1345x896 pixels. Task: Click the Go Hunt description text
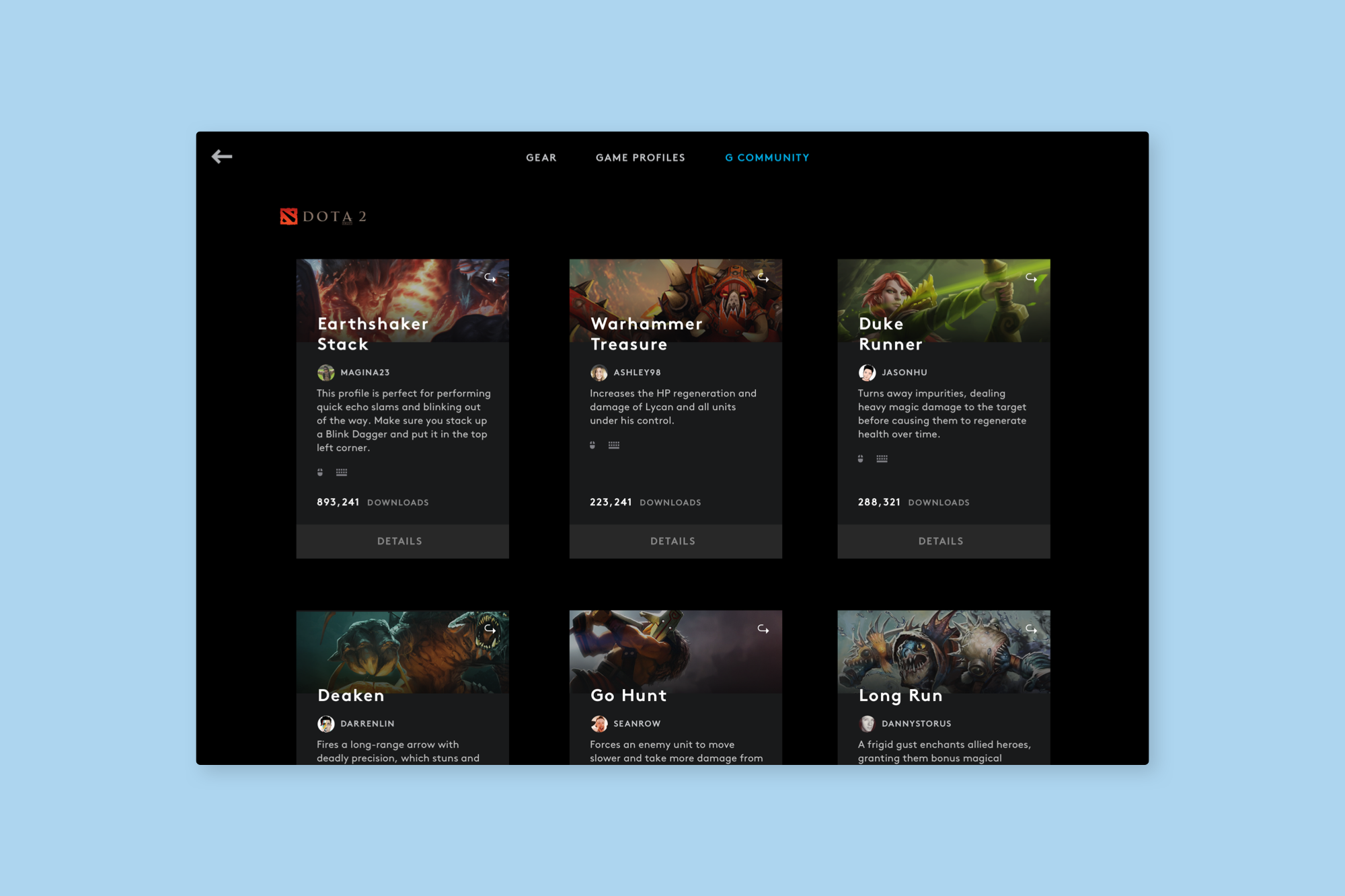pyautogui.click(x=677, y=751)
